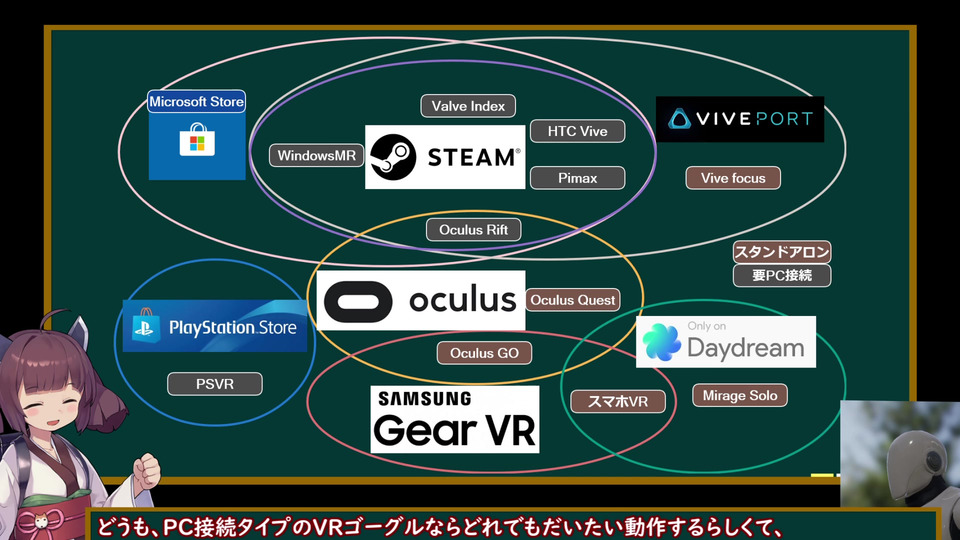Click the Daydream logo image
The height and width of the screenshot is (540, 960).
click(x=726, y=342)
